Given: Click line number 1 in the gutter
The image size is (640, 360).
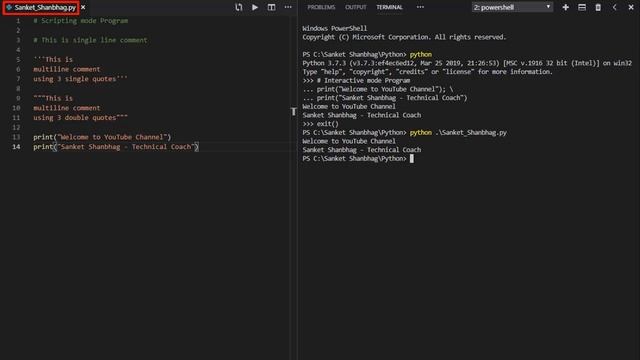Looking at the screenshot, I should pos(18,21).
